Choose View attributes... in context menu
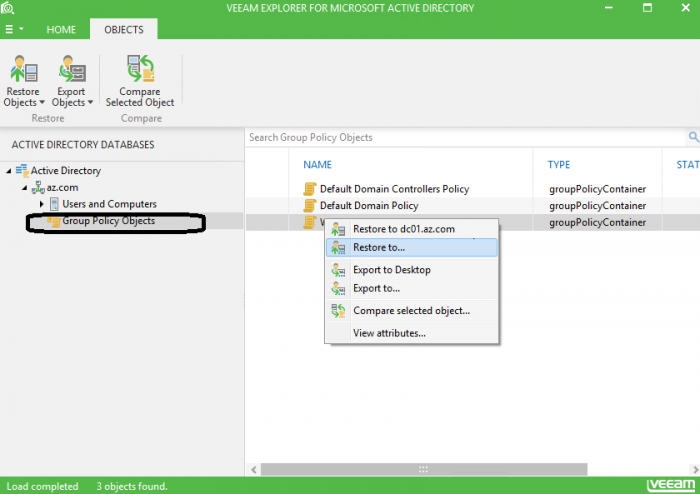 tap(412, 333)
